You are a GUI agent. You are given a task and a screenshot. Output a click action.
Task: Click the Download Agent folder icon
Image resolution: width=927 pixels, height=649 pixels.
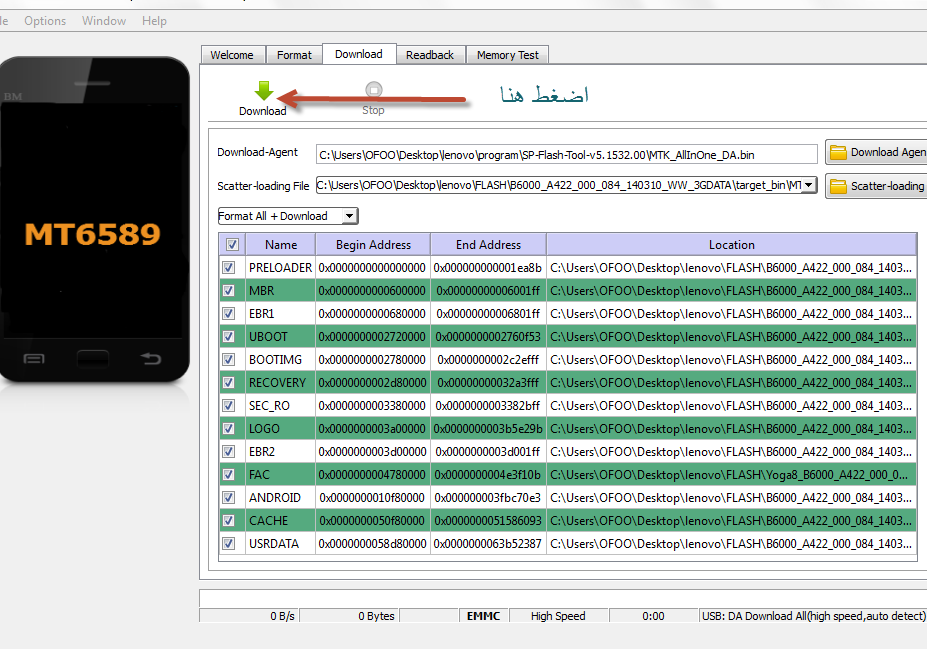(x=838, y=152)
